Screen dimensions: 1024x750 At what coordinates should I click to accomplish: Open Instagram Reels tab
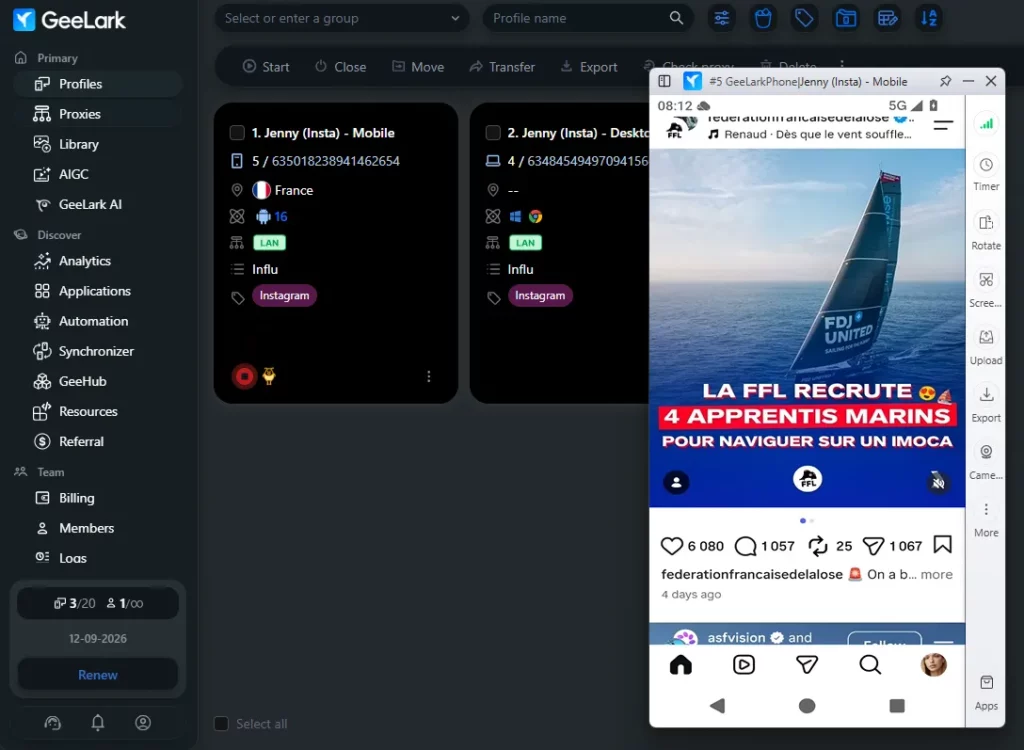coord(744,664)
